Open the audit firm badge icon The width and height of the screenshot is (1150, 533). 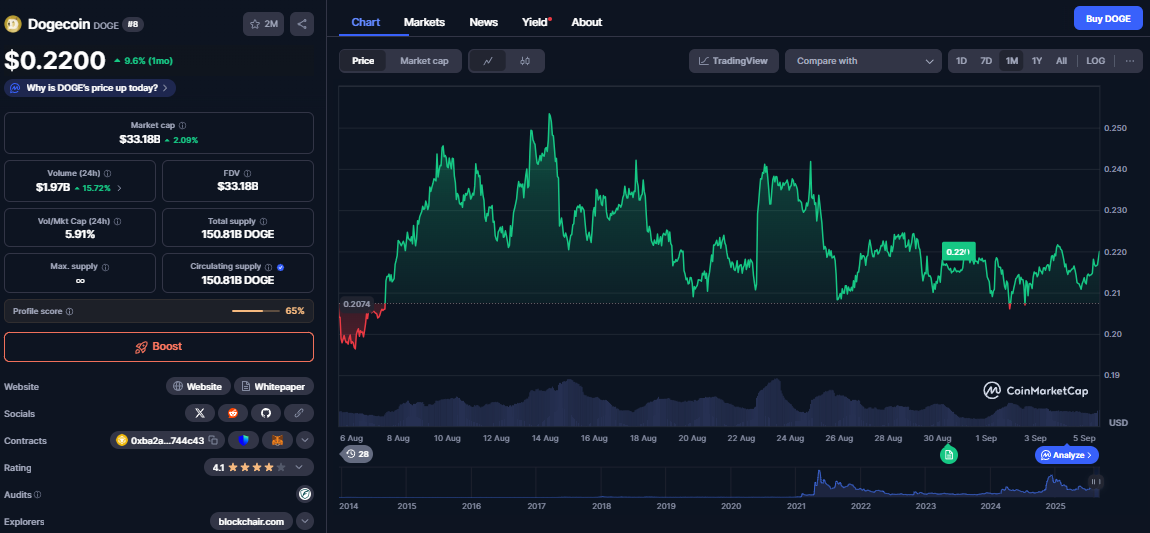coord(305,494)
